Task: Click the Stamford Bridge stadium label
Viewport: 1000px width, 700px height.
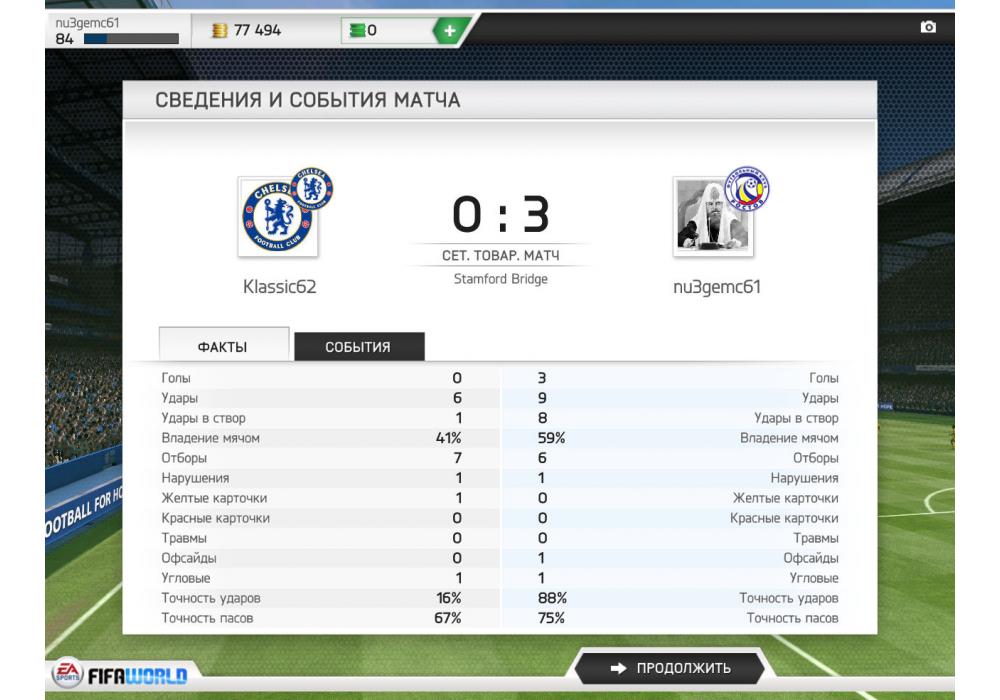Action: (x=501, y=279)
